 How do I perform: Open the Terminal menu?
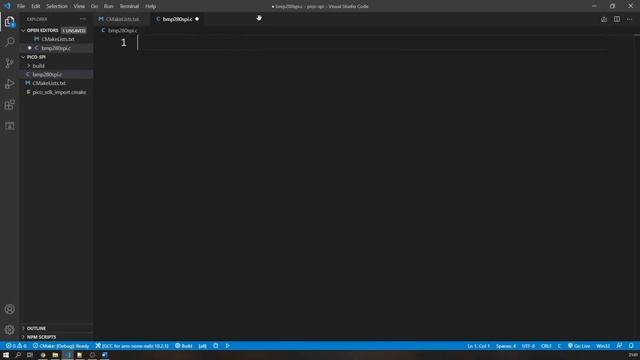(129, 6)
